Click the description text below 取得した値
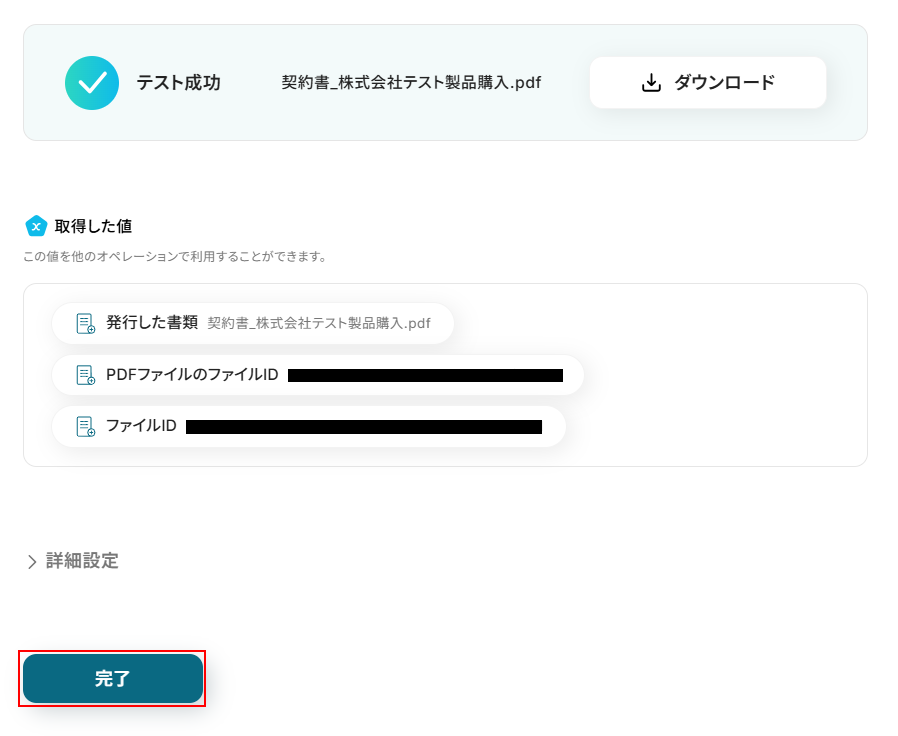The height and width of the screenshot is (736, 898). 175,257
